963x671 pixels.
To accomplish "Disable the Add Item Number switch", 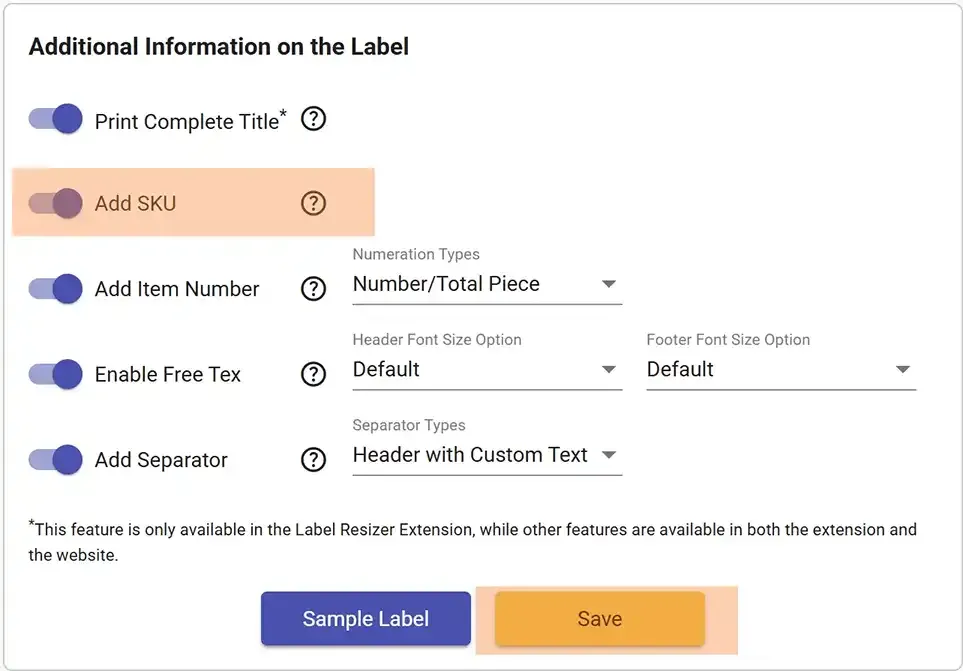I will [55, 289].
